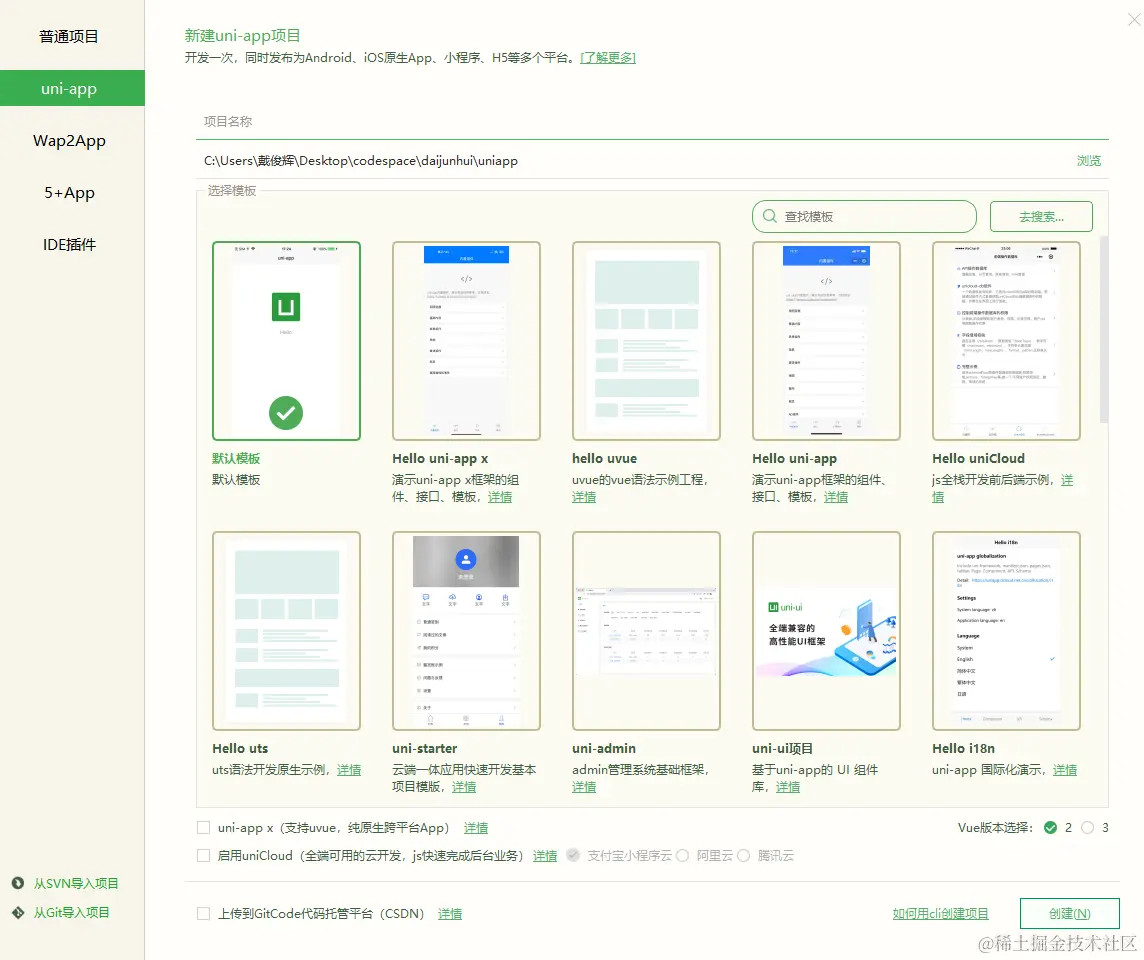Click 从Git导入项目 link
This screenshot has width=1144, height=960.
(72, 913)
